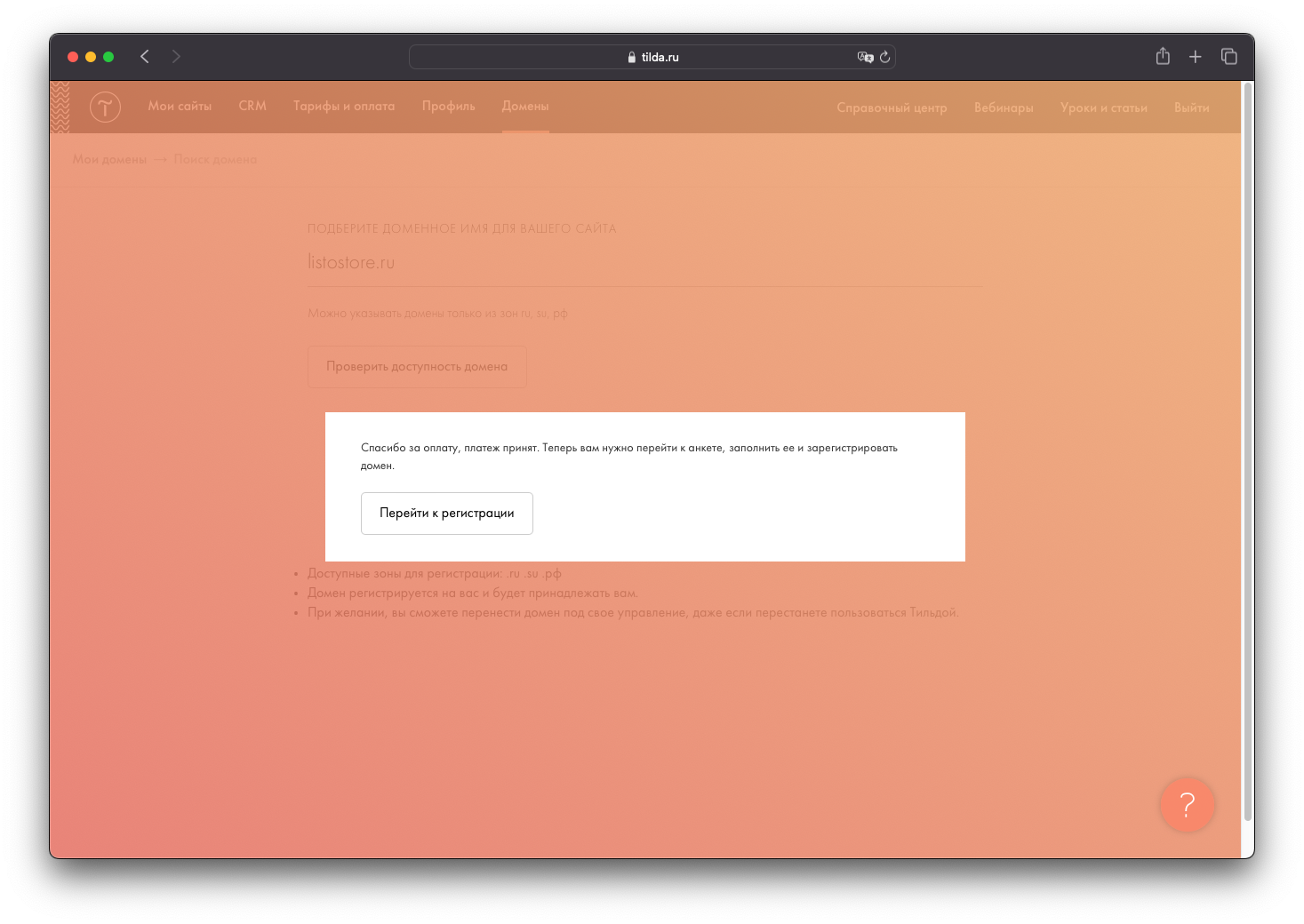This screenshot has height=924, width=1304.
Task: Click the Поиск домена breadcrumb
Action: click(x=215, y=159)
